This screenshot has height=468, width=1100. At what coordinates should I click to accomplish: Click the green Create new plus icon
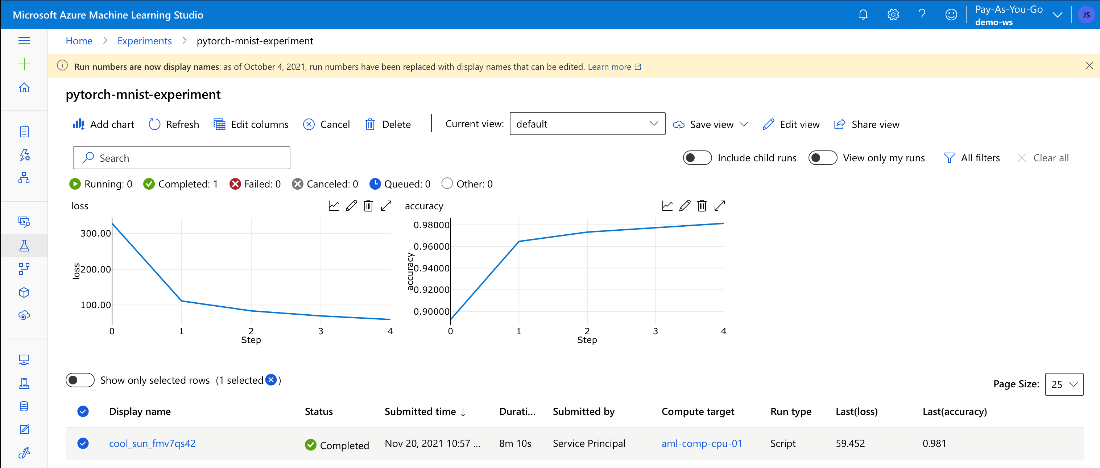(x=24, y=64)
